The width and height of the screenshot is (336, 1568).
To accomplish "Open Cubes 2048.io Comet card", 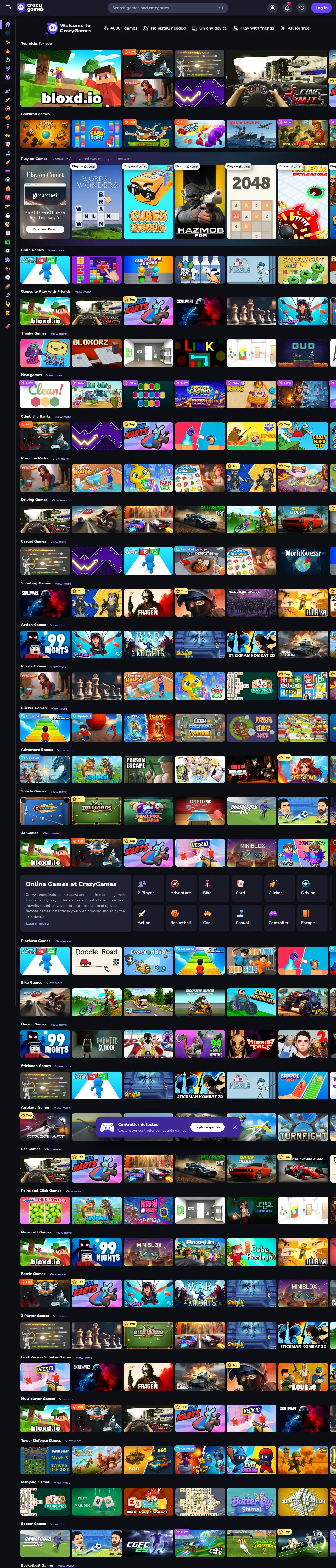I will tap(148, 201).
